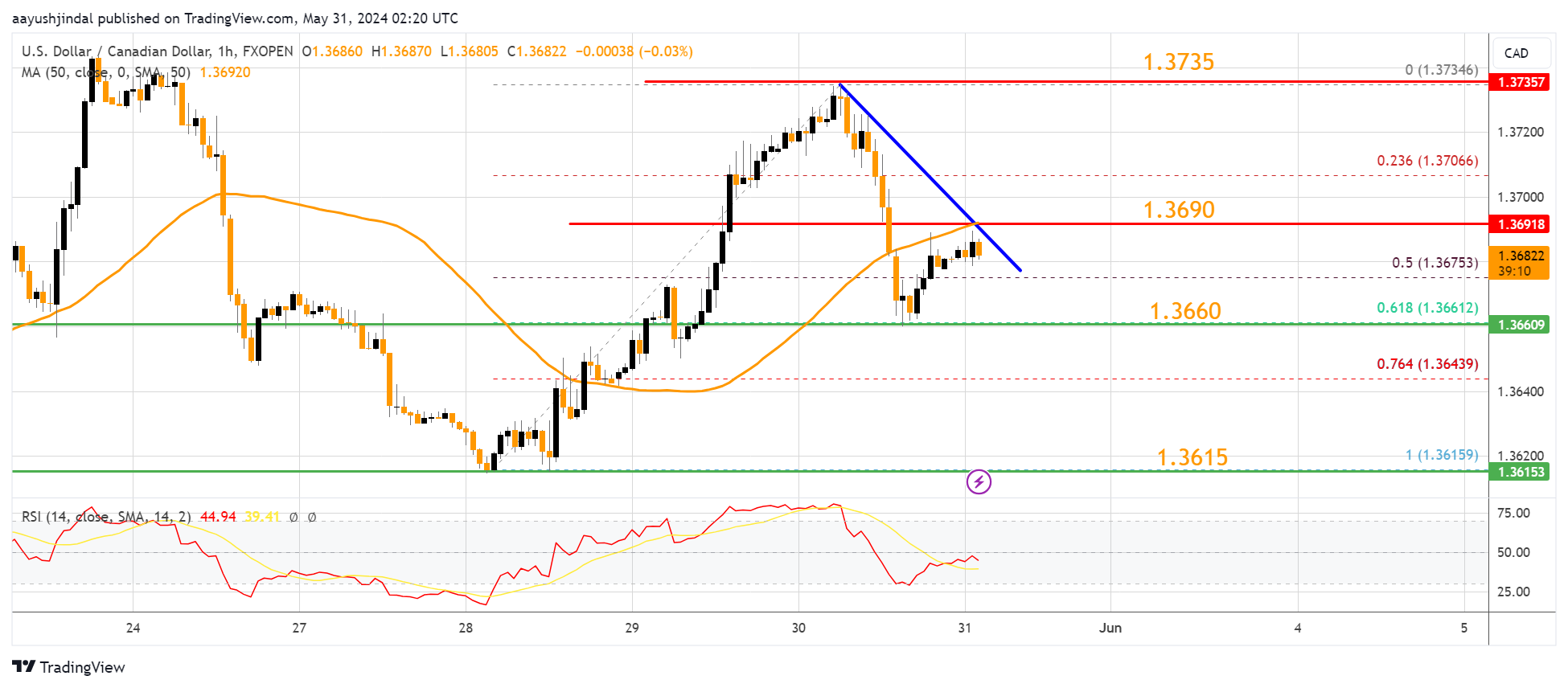Click the RSI SMA value 39.41

click(x=262, y=517)
